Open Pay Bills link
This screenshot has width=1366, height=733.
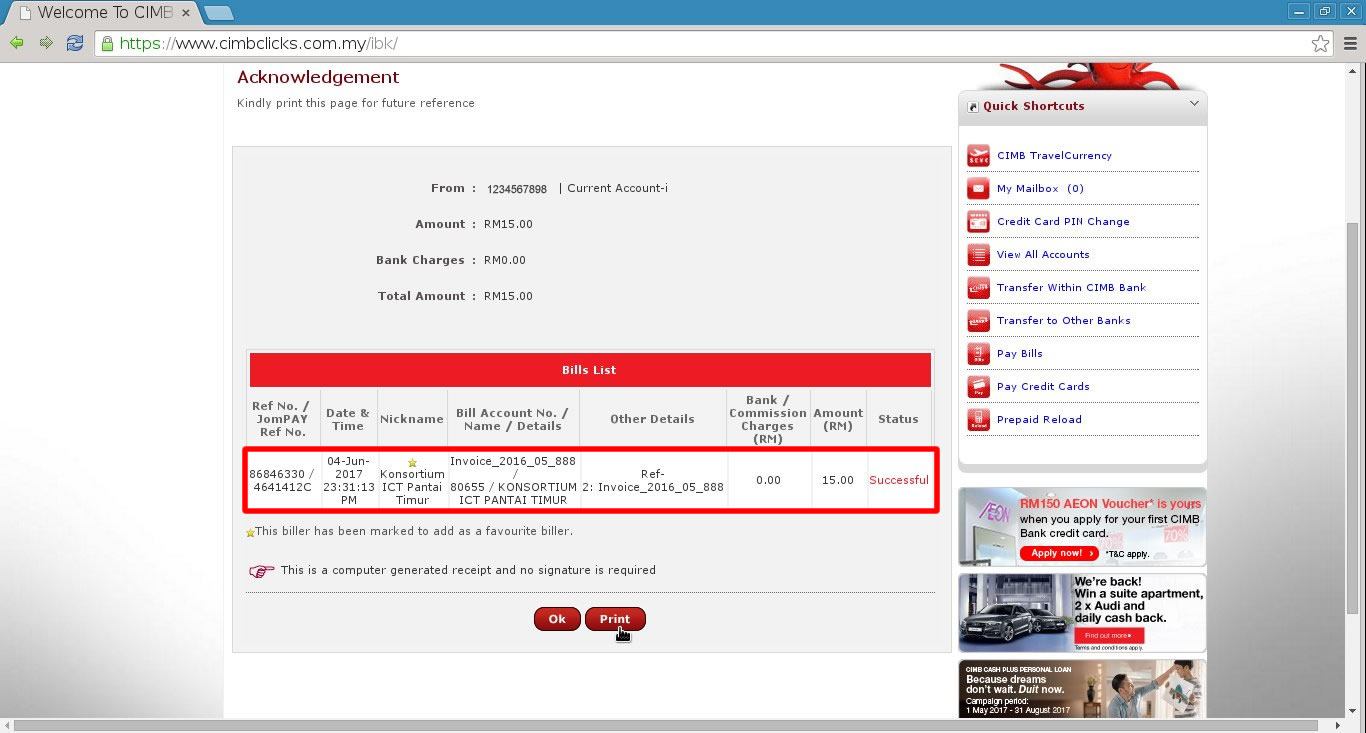pyautogui.click(x=1019, y=354)
